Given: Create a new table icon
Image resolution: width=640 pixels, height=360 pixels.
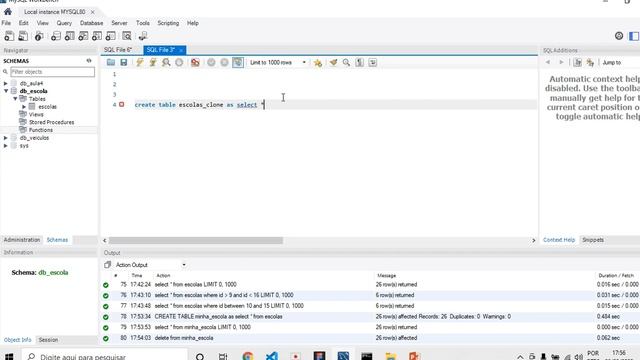Looking at the screenshot, I should pyautogui.click(x=69, y=36).
